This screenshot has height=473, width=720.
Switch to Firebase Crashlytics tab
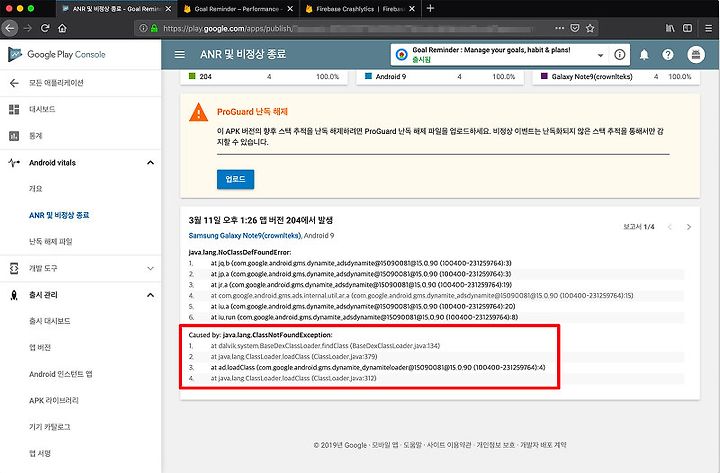360,9
